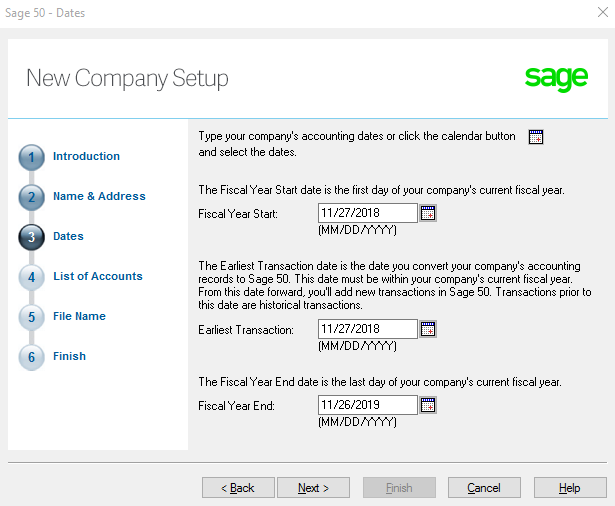Click the disabled Finish button
Viewport: 615px width, 506px height.
tap(399, 488)
